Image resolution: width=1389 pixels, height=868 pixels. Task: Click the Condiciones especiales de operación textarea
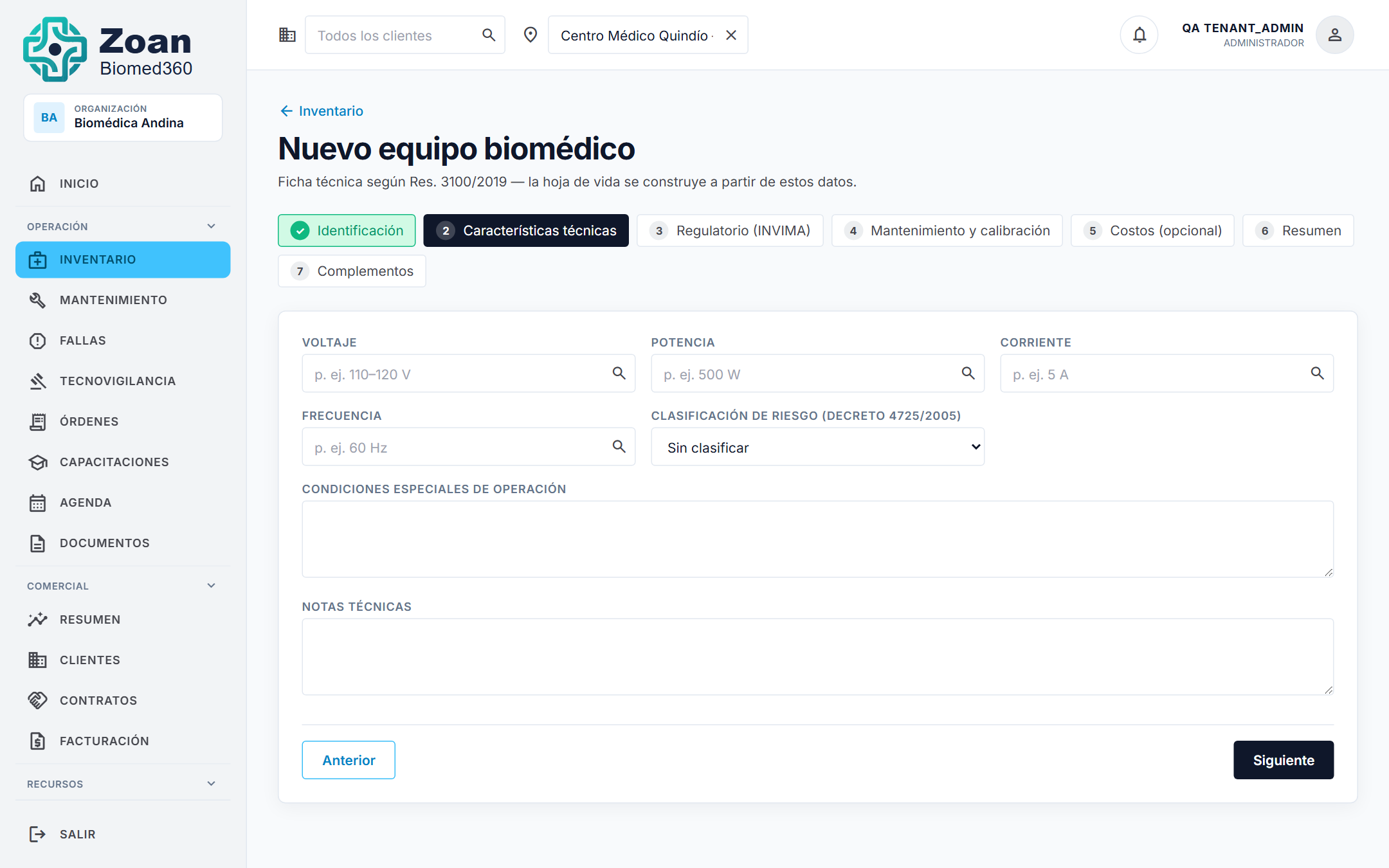point(818,539)
